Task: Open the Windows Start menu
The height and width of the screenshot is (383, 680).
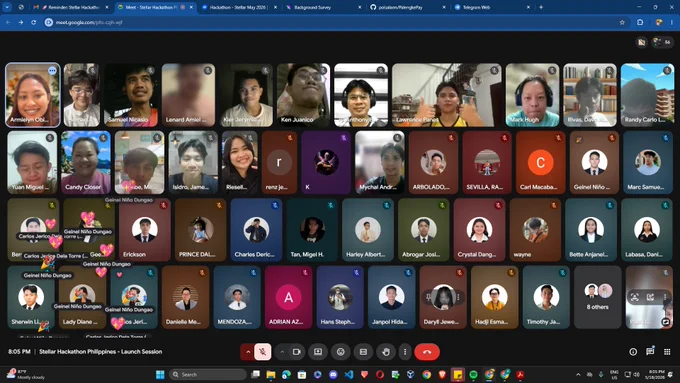Action: click(x=160, y=374)
